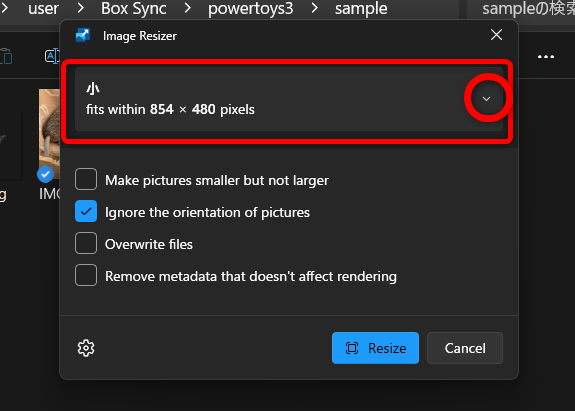Check Remove metadata that doesn't affect rendering
Image resolution: width=575 pixels, height=411 pixels.
click(86, 275)
